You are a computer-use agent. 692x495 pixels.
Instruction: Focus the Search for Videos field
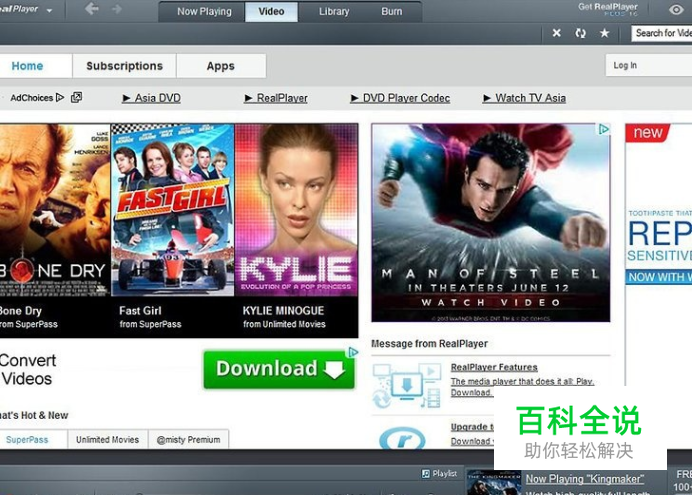(662, 33)
